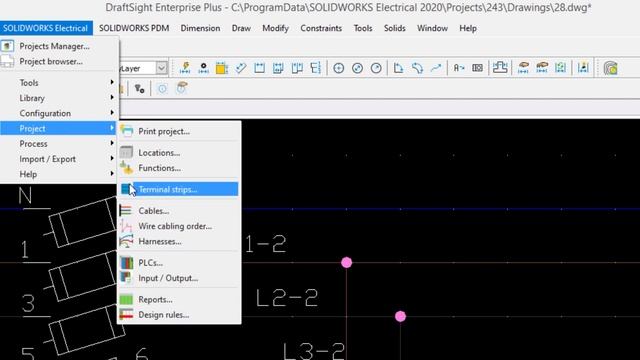Open Wire cabling order
This screenshot has width=640, height=360.
pos(179,226)
